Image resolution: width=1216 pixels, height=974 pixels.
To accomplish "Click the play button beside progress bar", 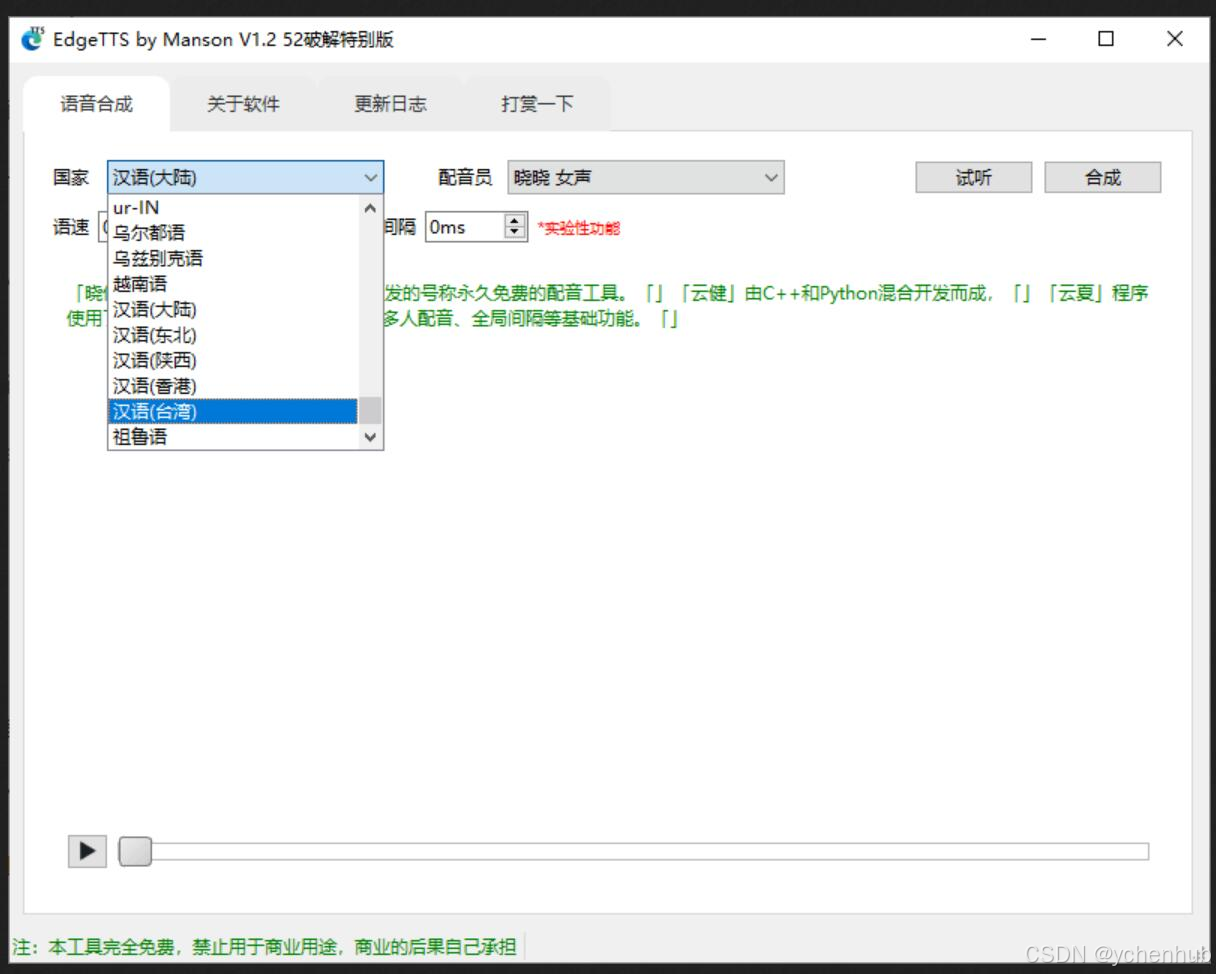I will click(x=87, y=851).
